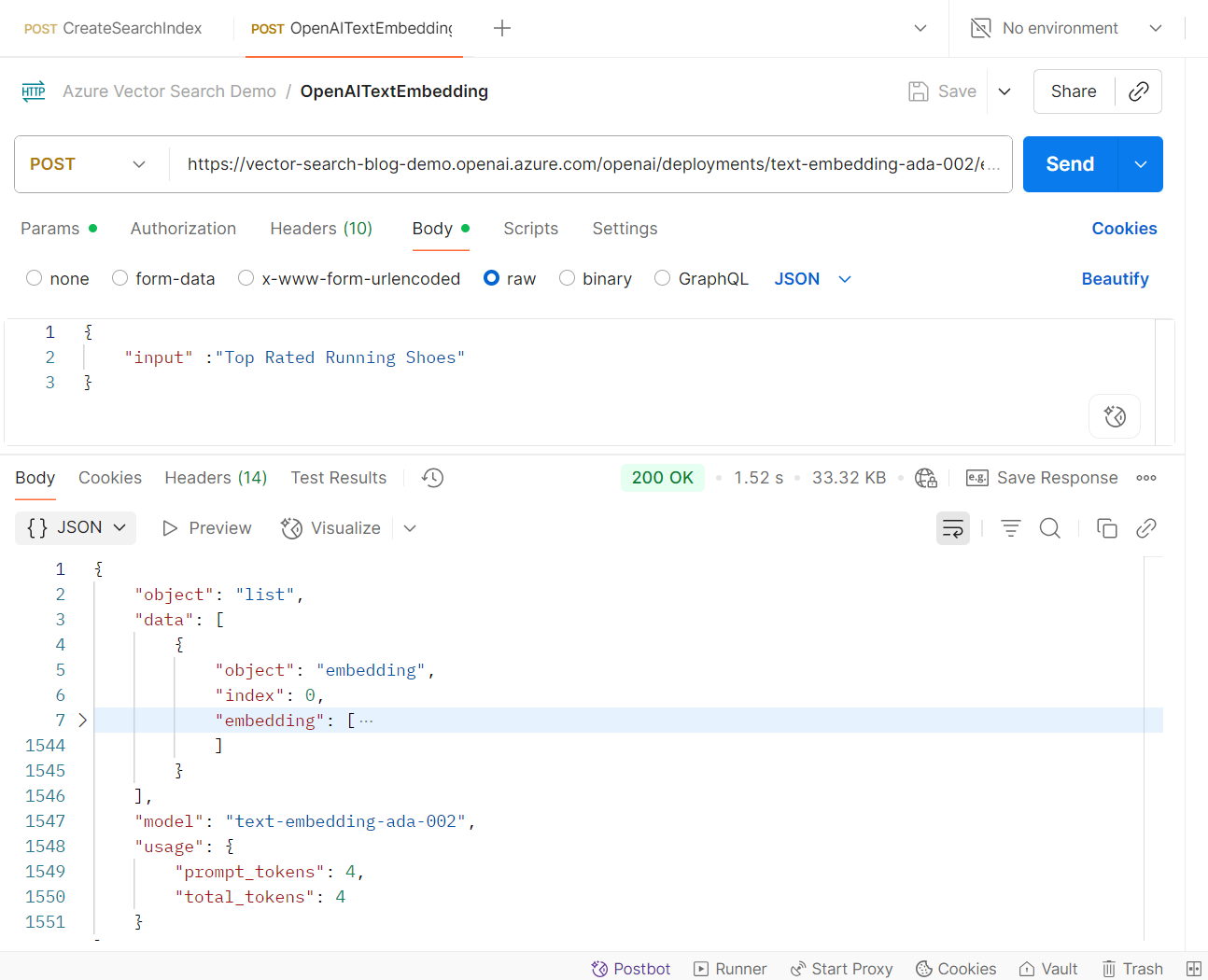Open Runner in the status bar
This screenshot has height=980, width=1208.
click(730, 969)
